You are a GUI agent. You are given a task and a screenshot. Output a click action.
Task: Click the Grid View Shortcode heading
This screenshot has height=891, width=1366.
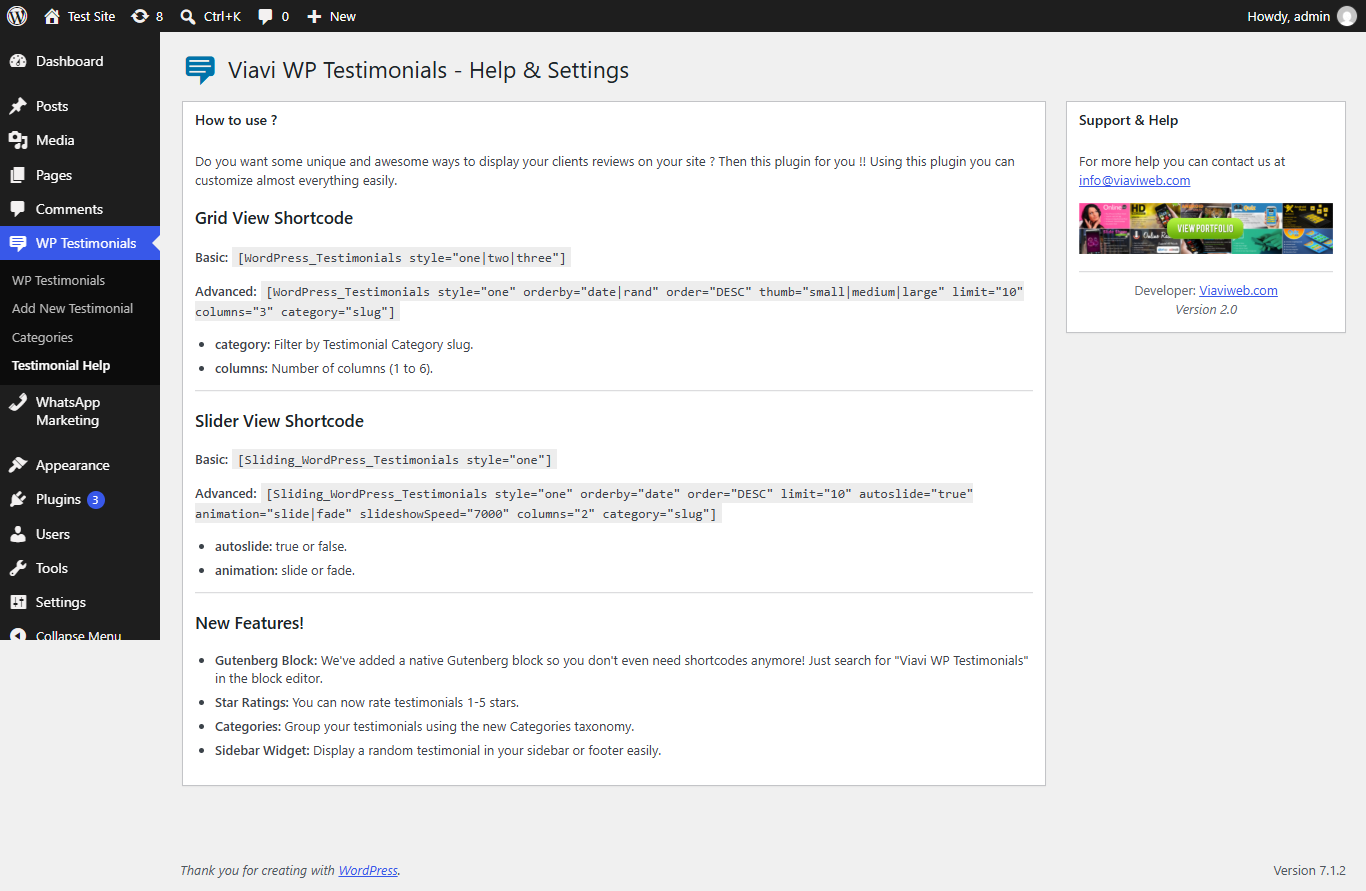(x=274, y=218)
